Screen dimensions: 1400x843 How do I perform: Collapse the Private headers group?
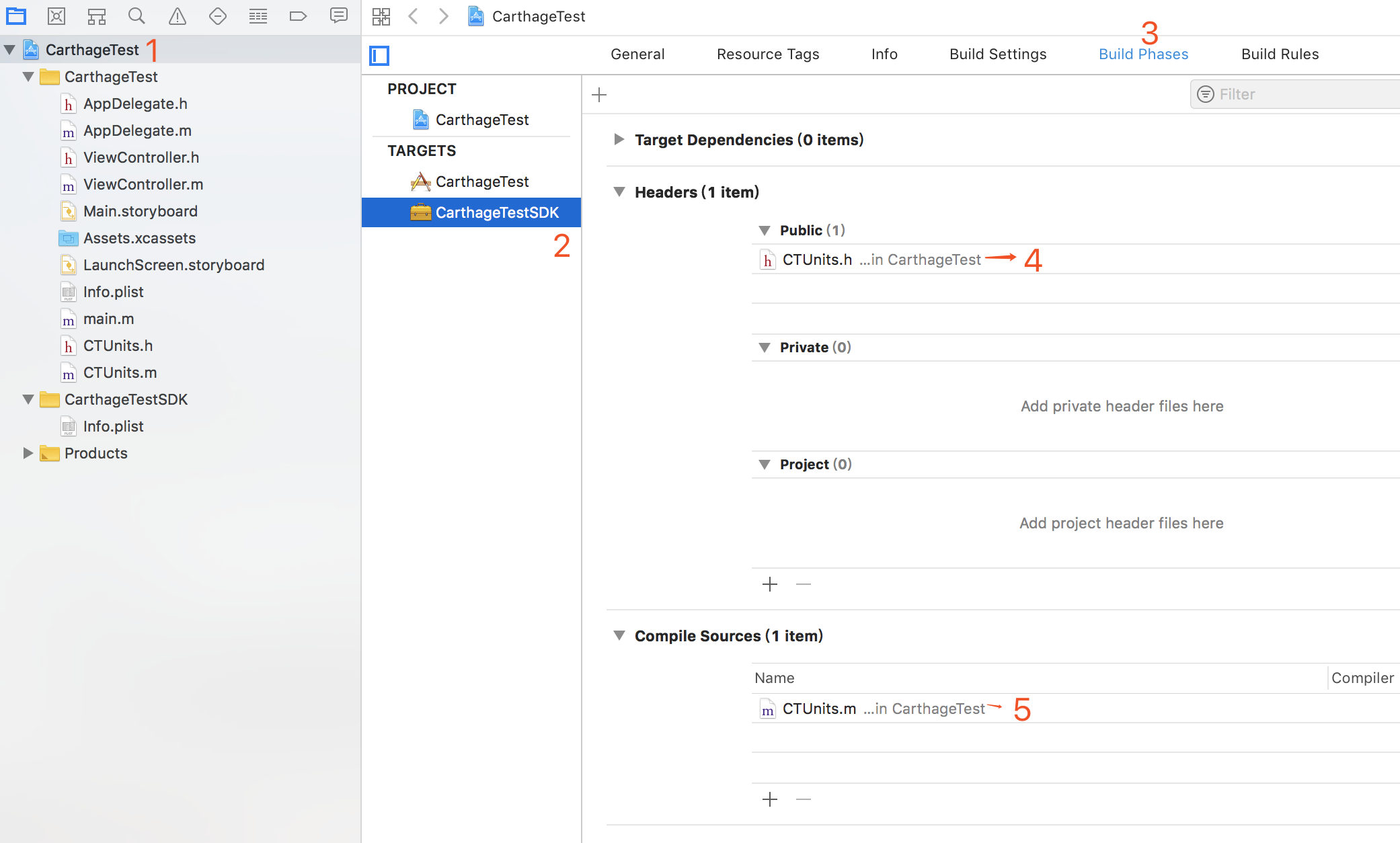coord(765,348)
